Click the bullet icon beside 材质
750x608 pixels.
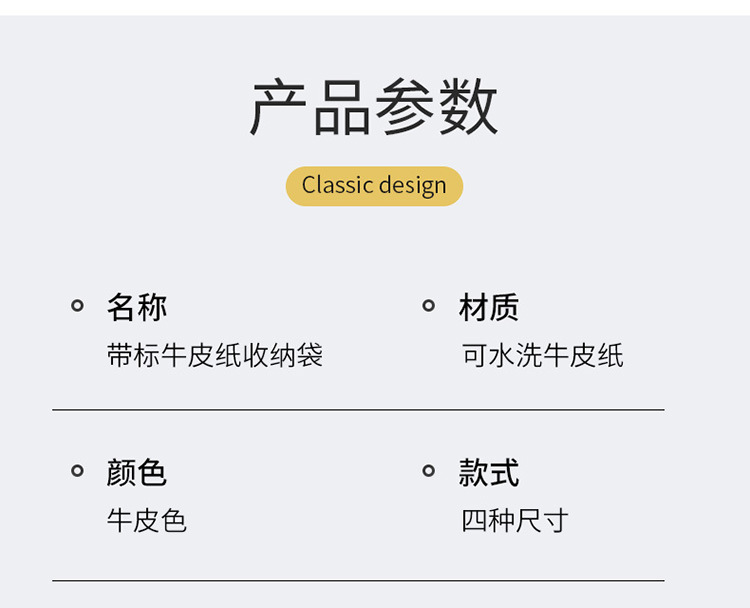point(428,306)
